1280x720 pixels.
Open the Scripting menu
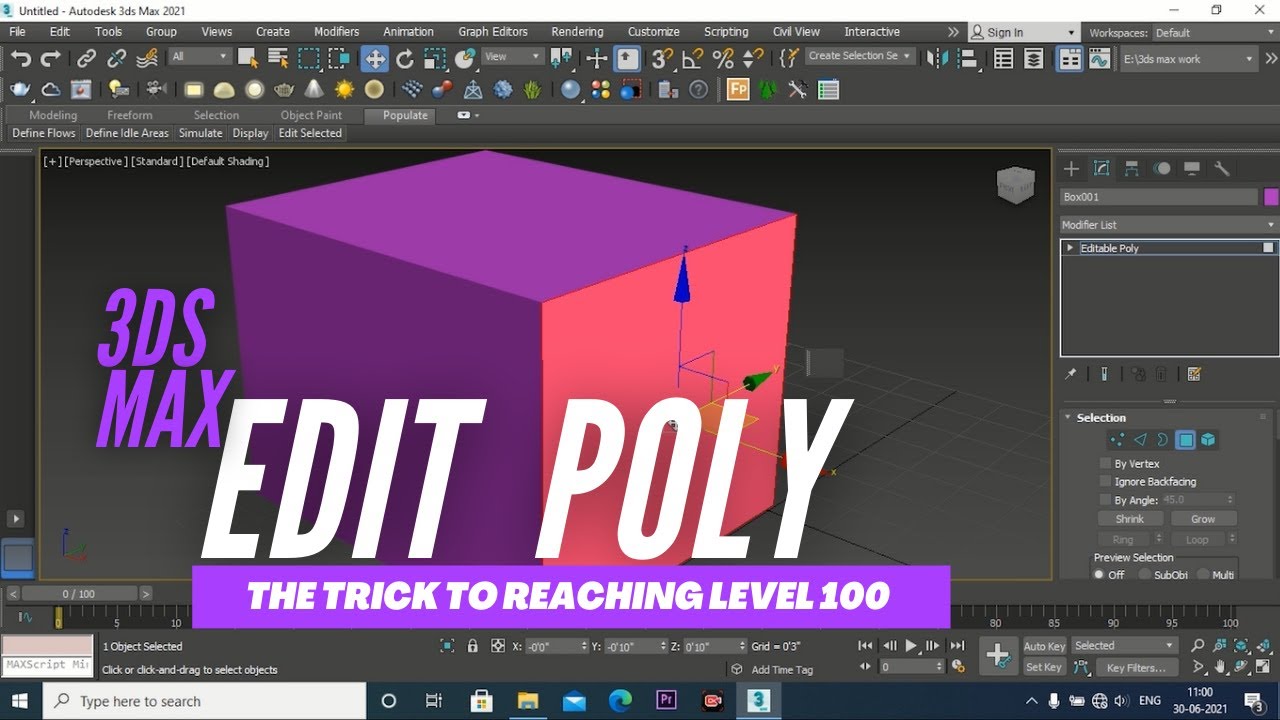[x=726, y=32]
